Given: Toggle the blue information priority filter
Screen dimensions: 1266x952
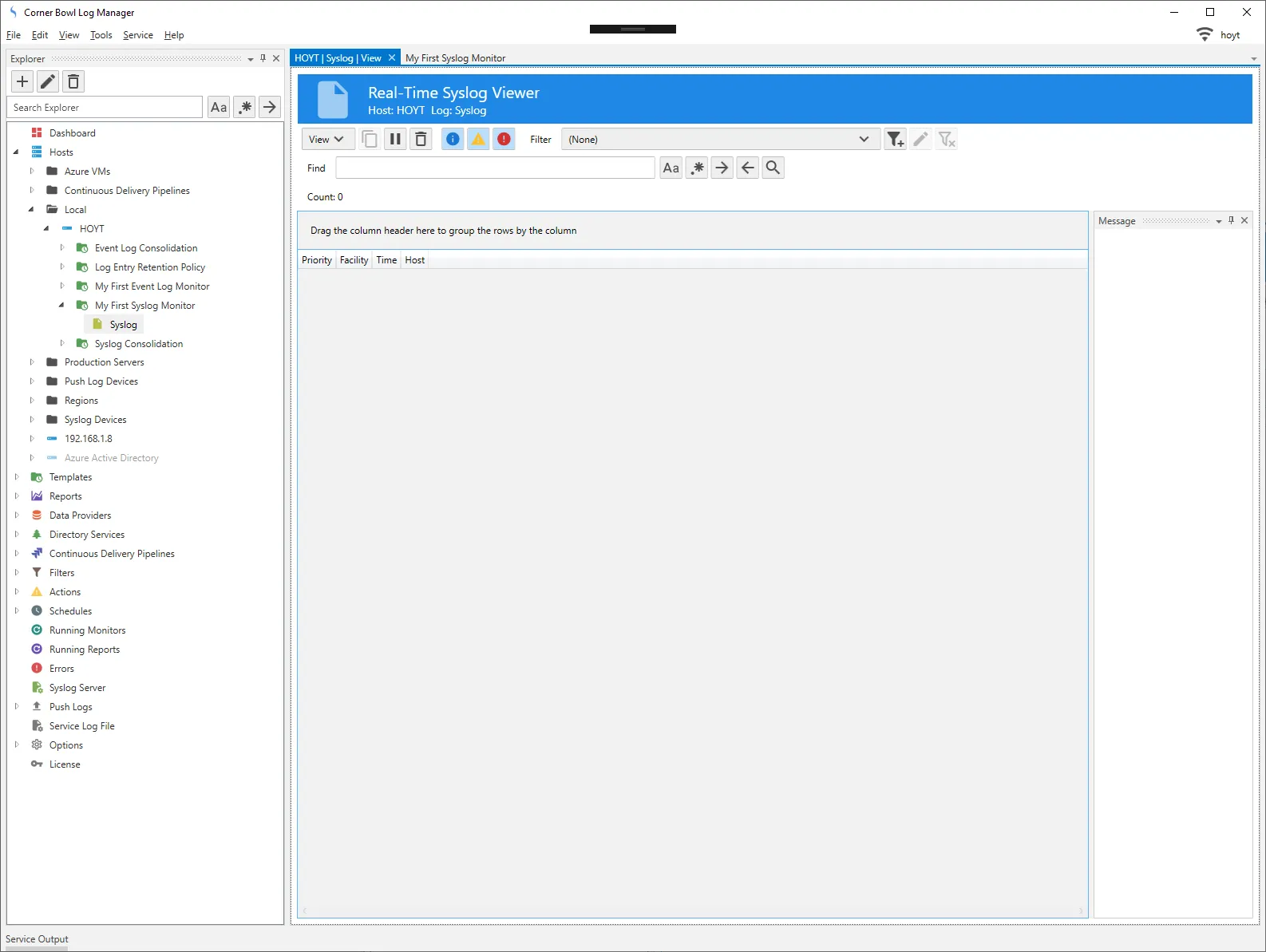Looking at the screenshot, I should click(453, 140).
